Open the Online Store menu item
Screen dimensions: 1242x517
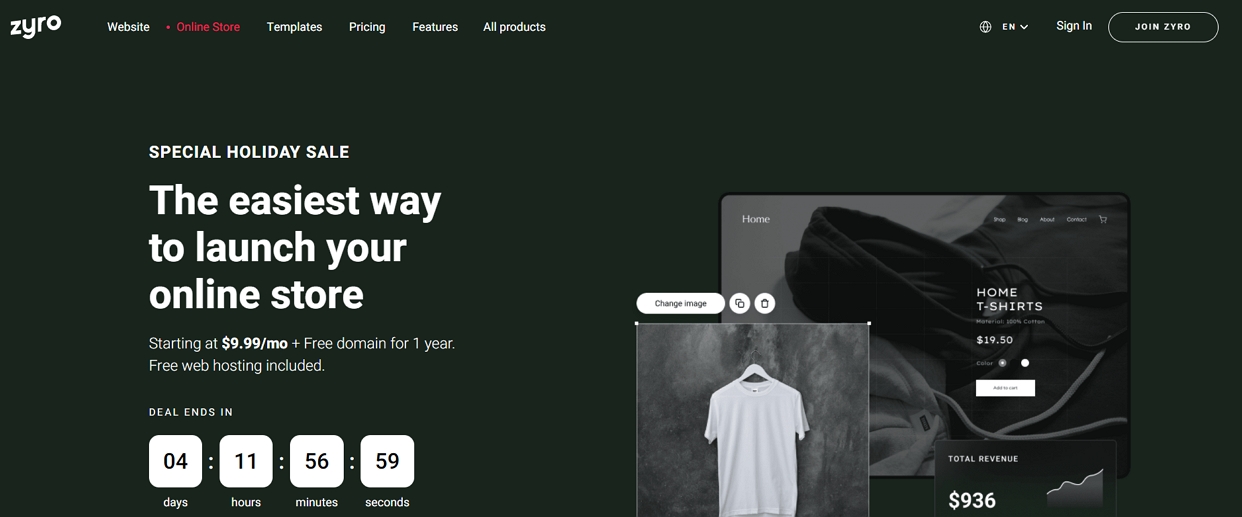point(208,27)
